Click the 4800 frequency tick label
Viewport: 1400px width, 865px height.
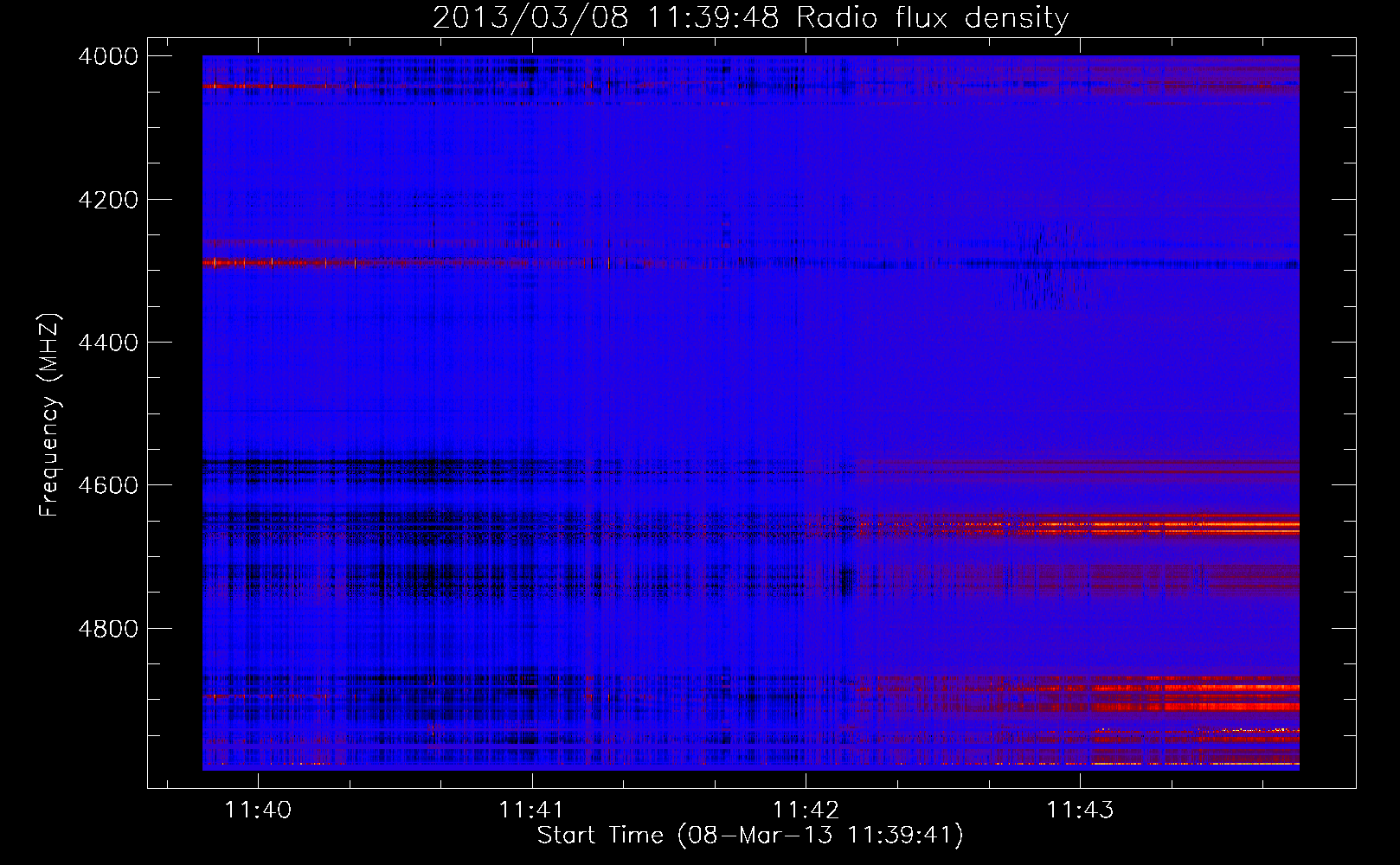[108, 629]
